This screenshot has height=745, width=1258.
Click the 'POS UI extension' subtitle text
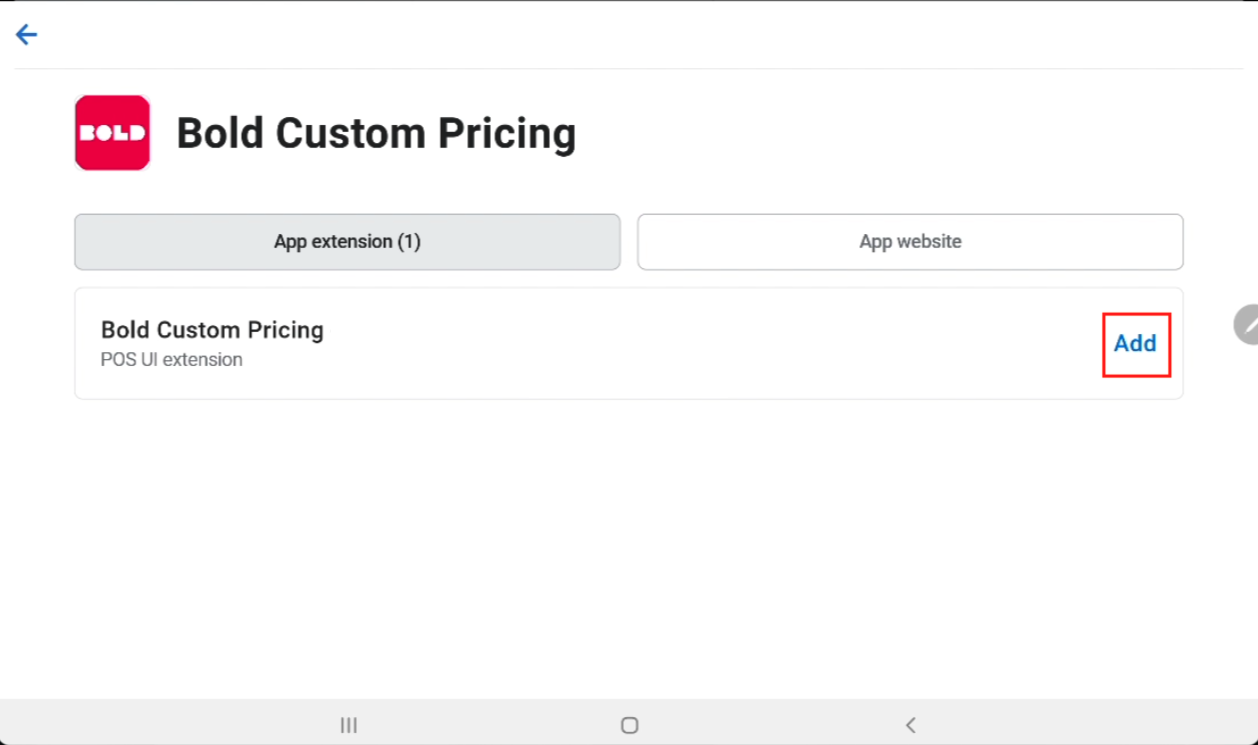pyautogui.click(x=172, y=360)
